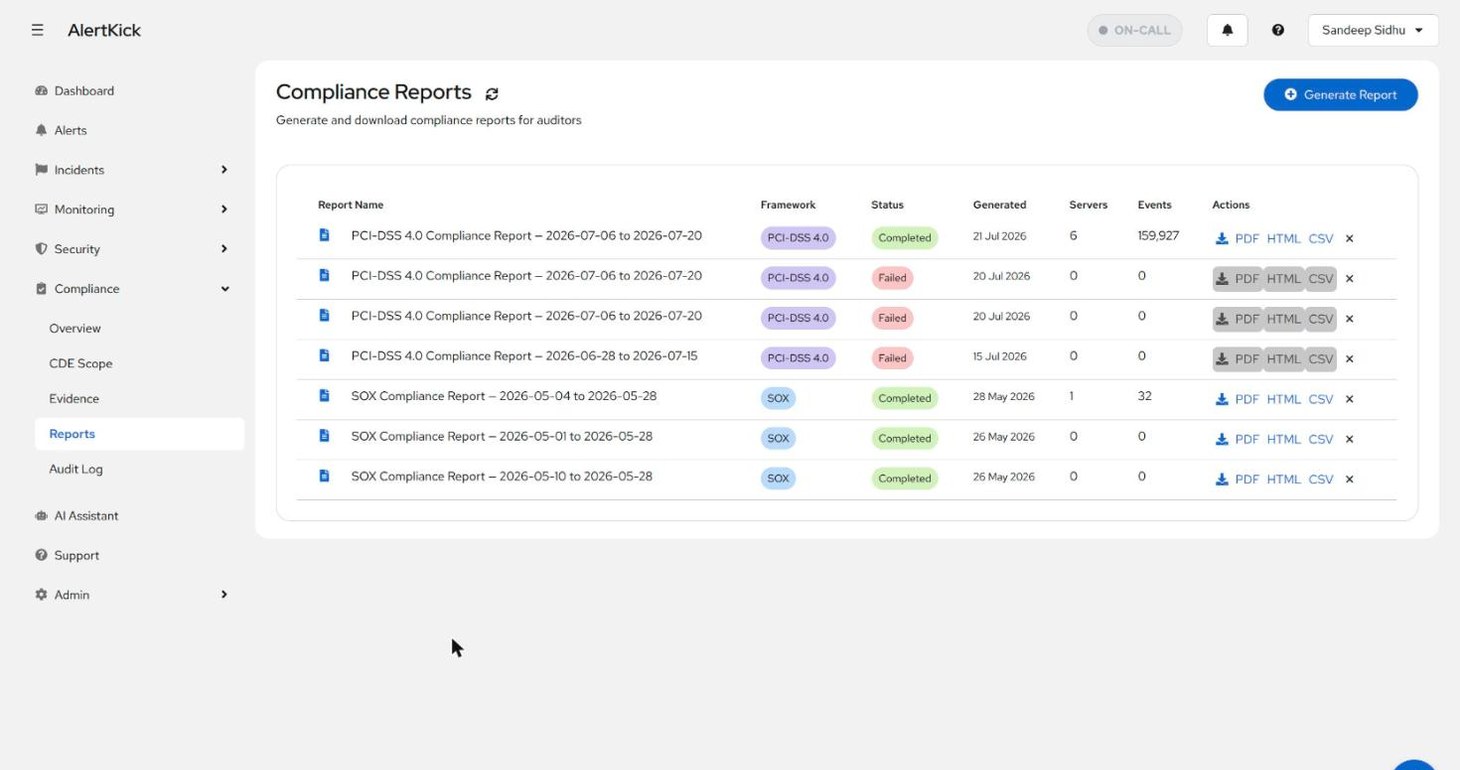Open the Sandeep Sidhu user dropdown

click(1372, 30)
